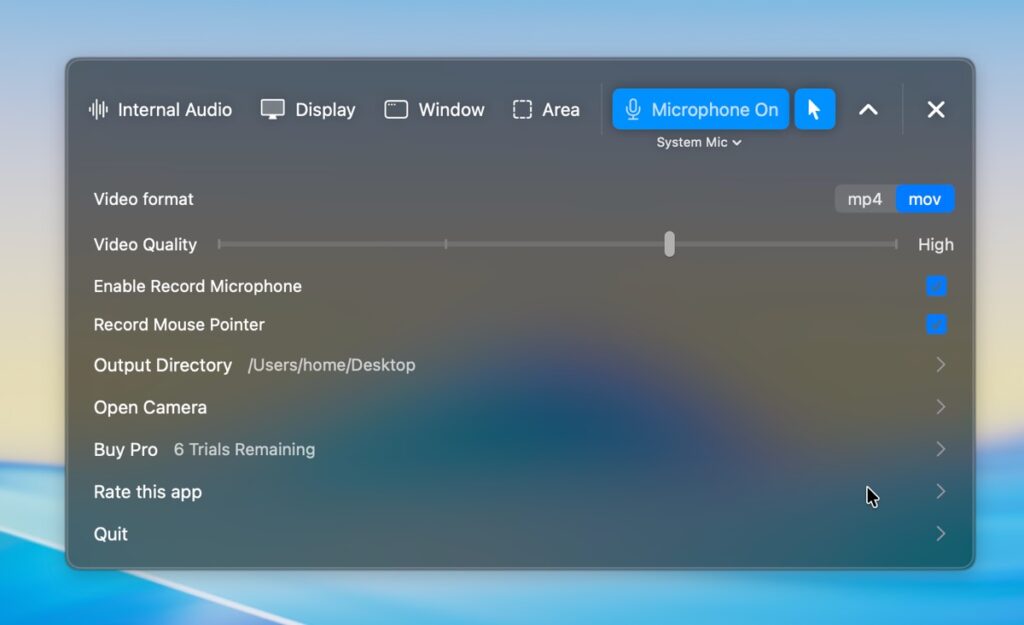Disable the Record Mouse Pointer checkbox

pos(936,325)
